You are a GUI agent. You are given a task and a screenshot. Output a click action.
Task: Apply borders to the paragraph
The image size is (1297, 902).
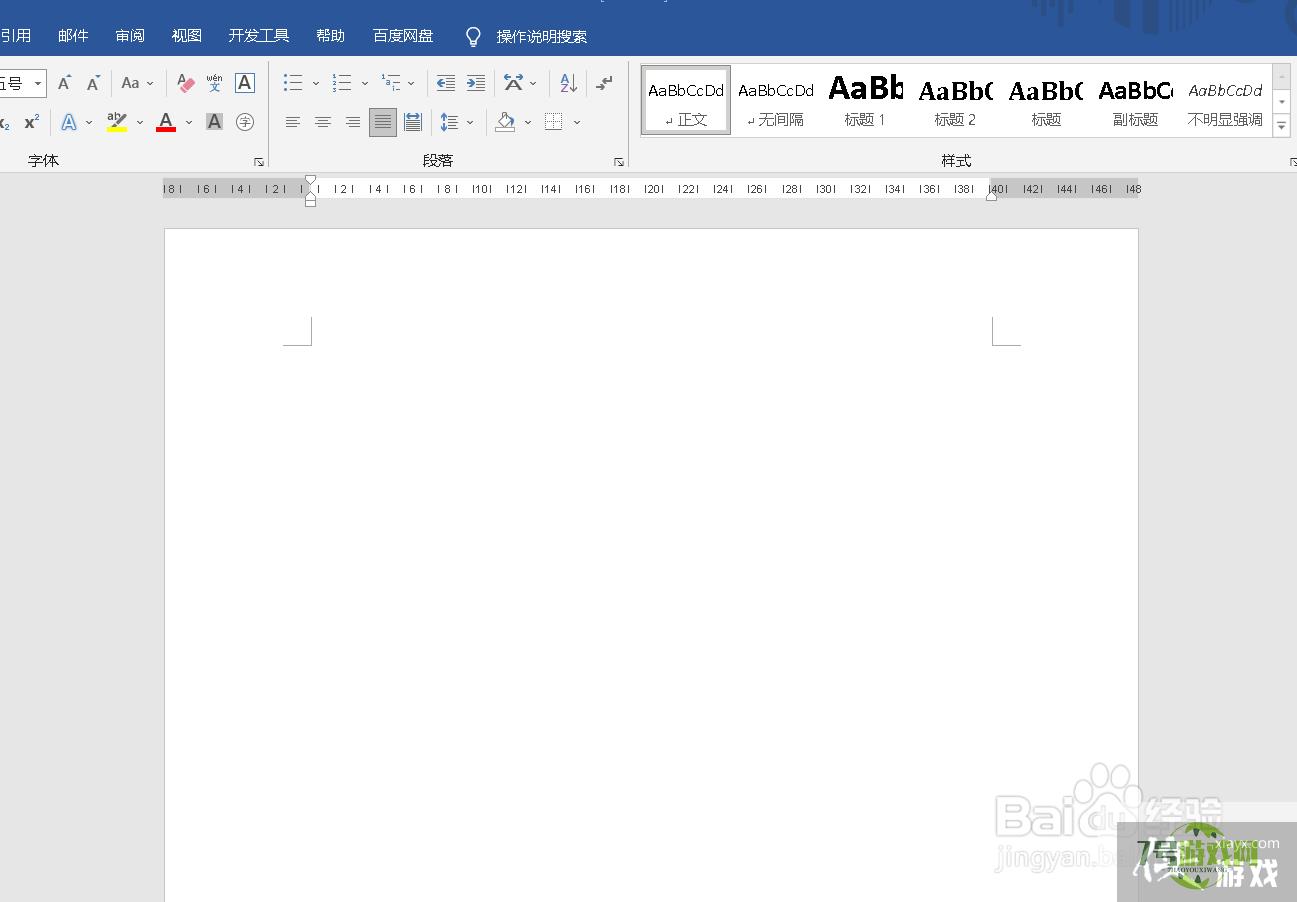coord(554,122)
